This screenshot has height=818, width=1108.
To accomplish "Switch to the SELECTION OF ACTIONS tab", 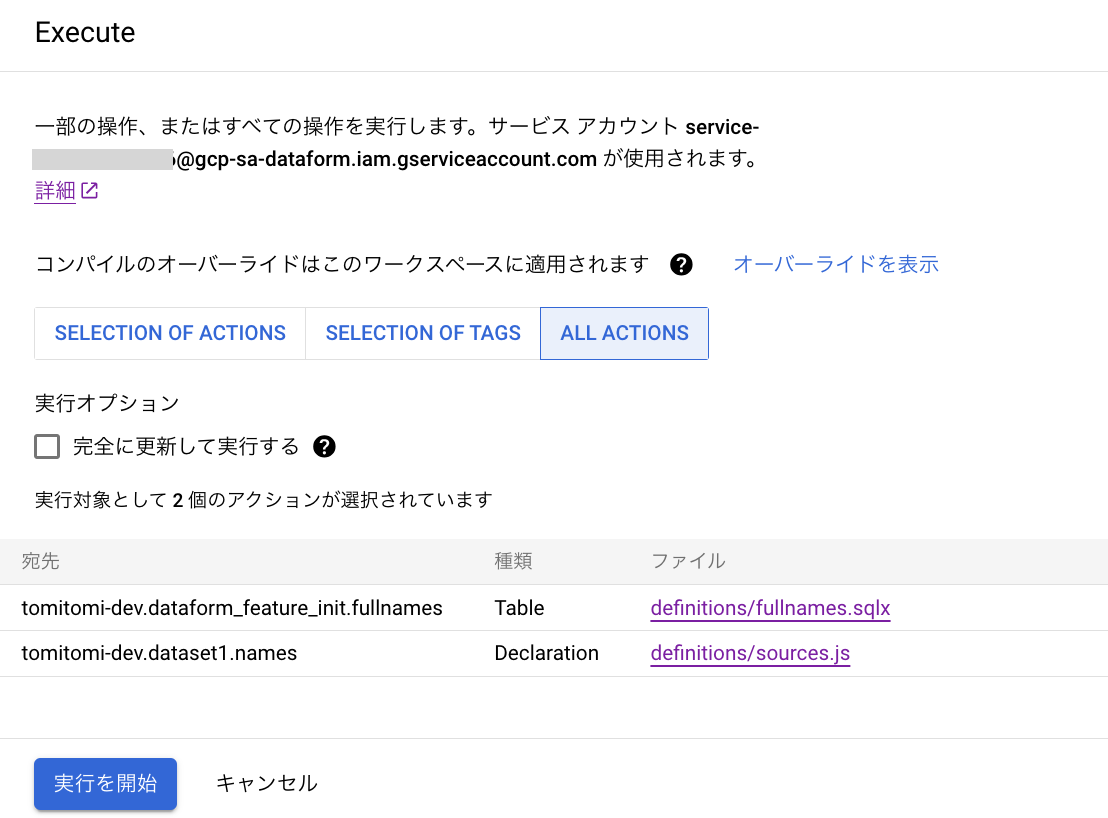I will click(169, 333).
